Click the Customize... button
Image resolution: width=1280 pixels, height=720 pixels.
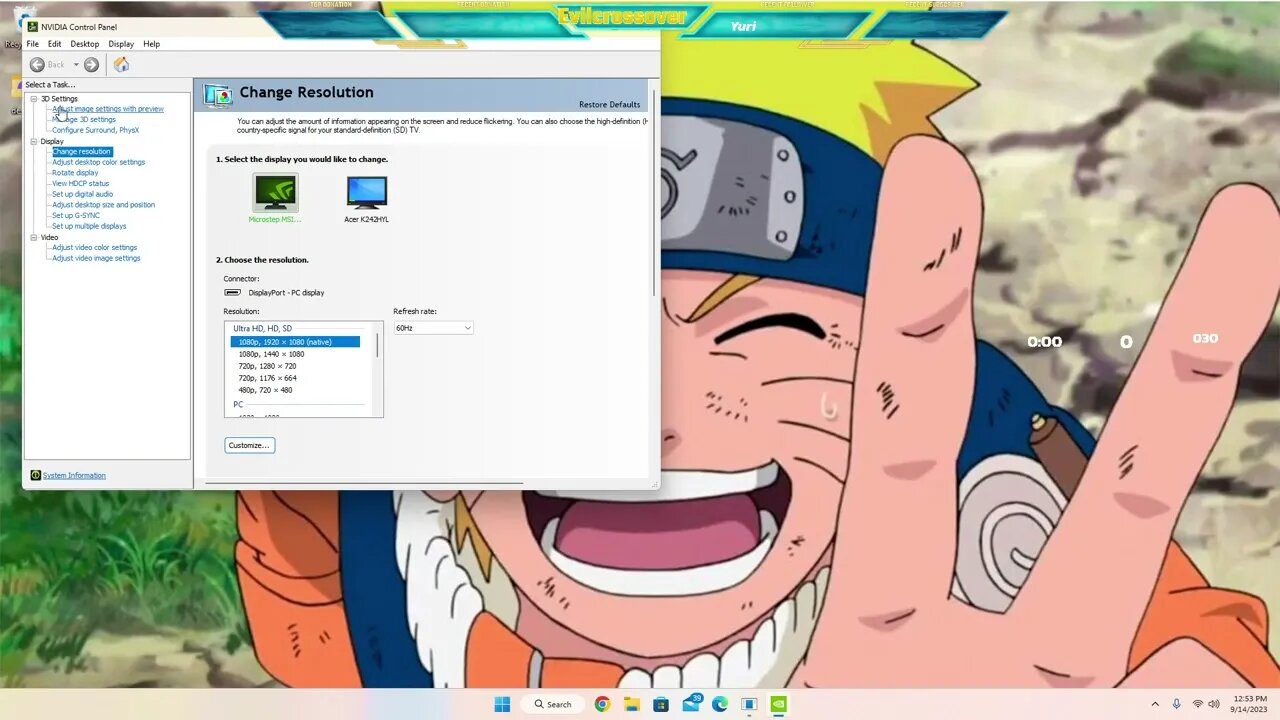click(x=249, y=445)
